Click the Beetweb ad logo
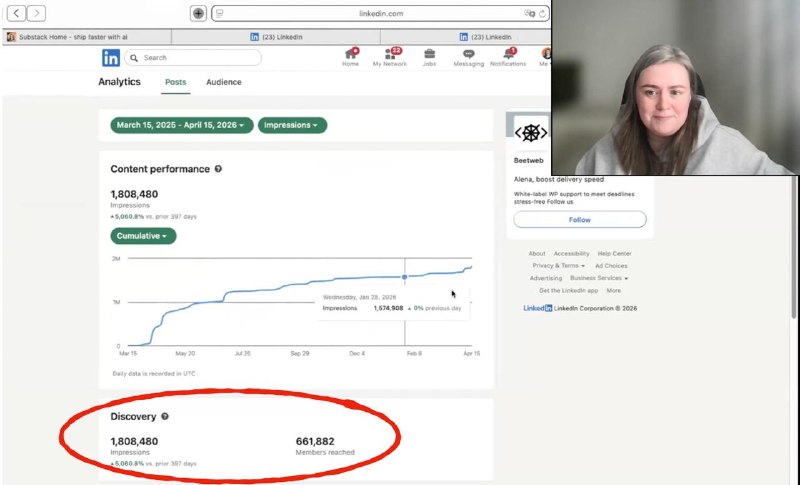This screenshot has height=485, width=800. coord(531,133)
